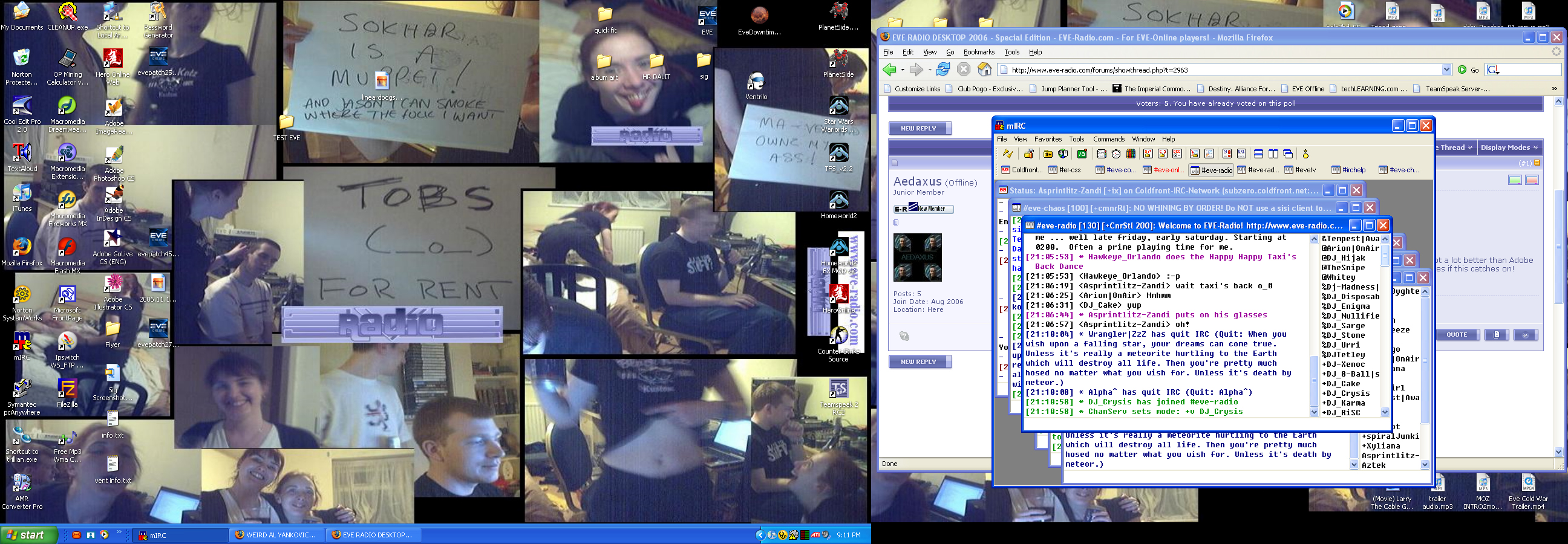
Task: Expand Quick Launch overflow chevron
Action: (x=119, y=533)
